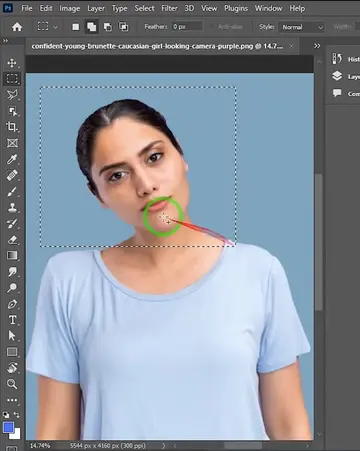Click the Photoshop Ps logo icon
Image resolution: width=360 pixels, height=451 pixels.
pyautogui.click(x=7, y=8)
